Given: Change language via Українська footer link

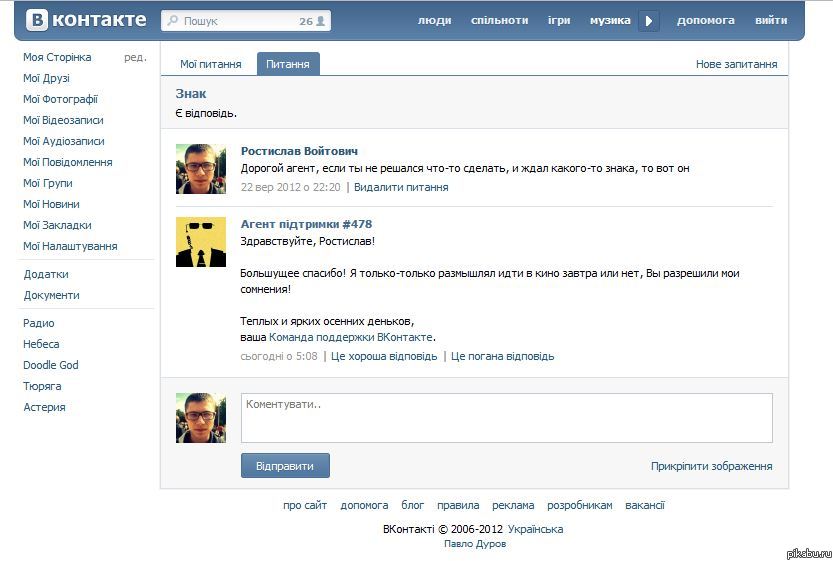Looking at the screenshot, I should (536, 529).
